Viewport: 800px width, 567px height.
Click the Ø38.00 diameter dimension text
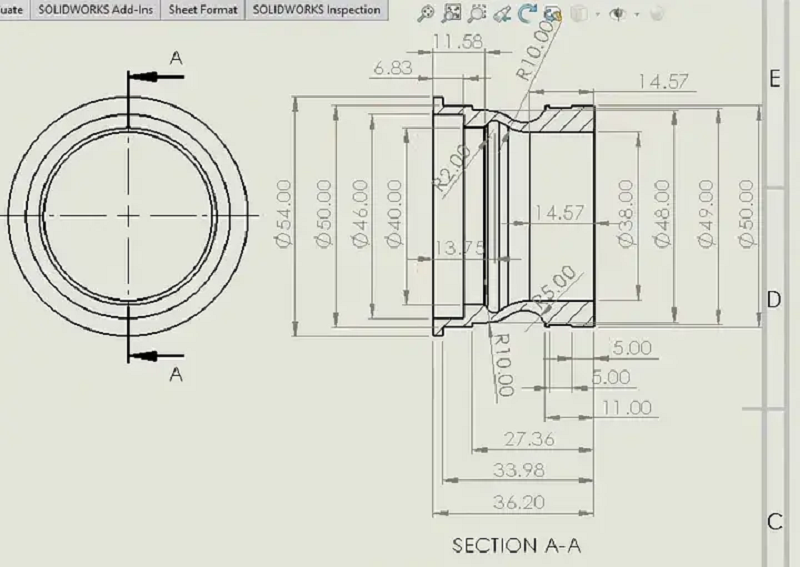point(626,212)
